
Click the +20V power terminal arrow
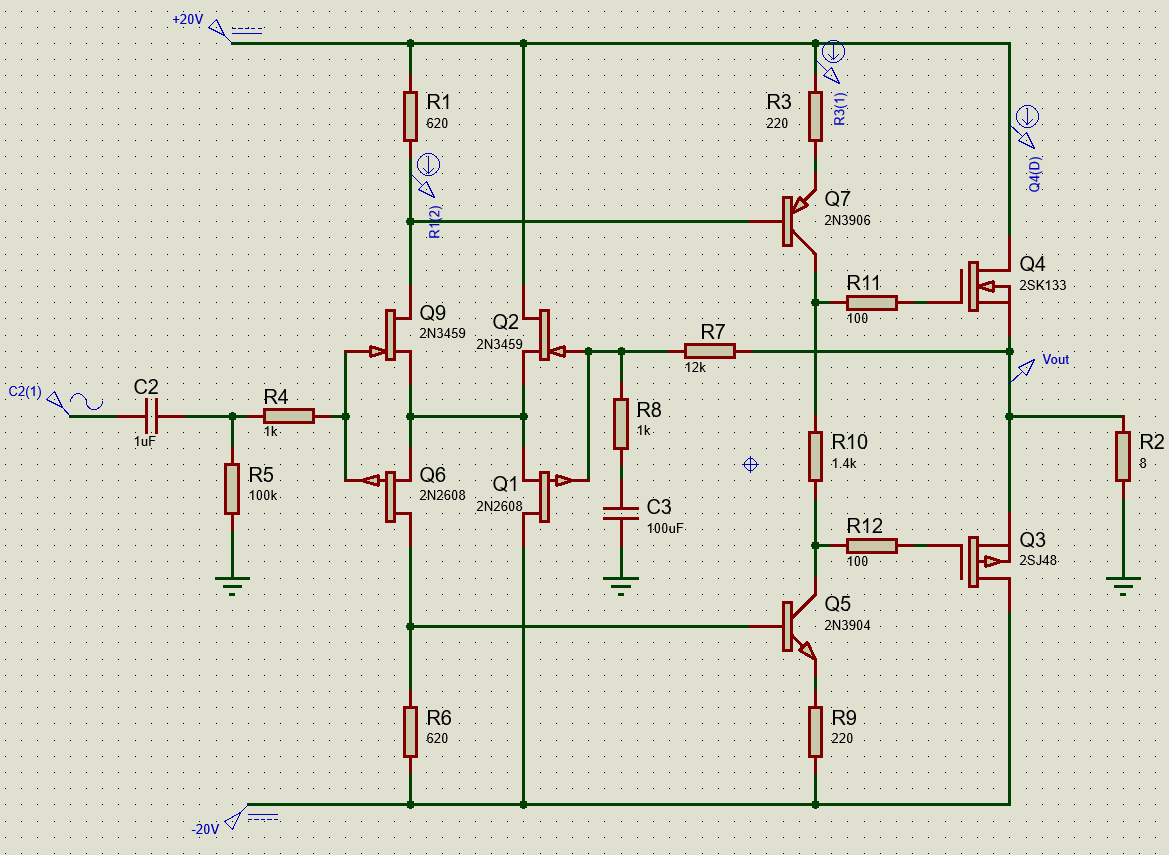(219, 31)
